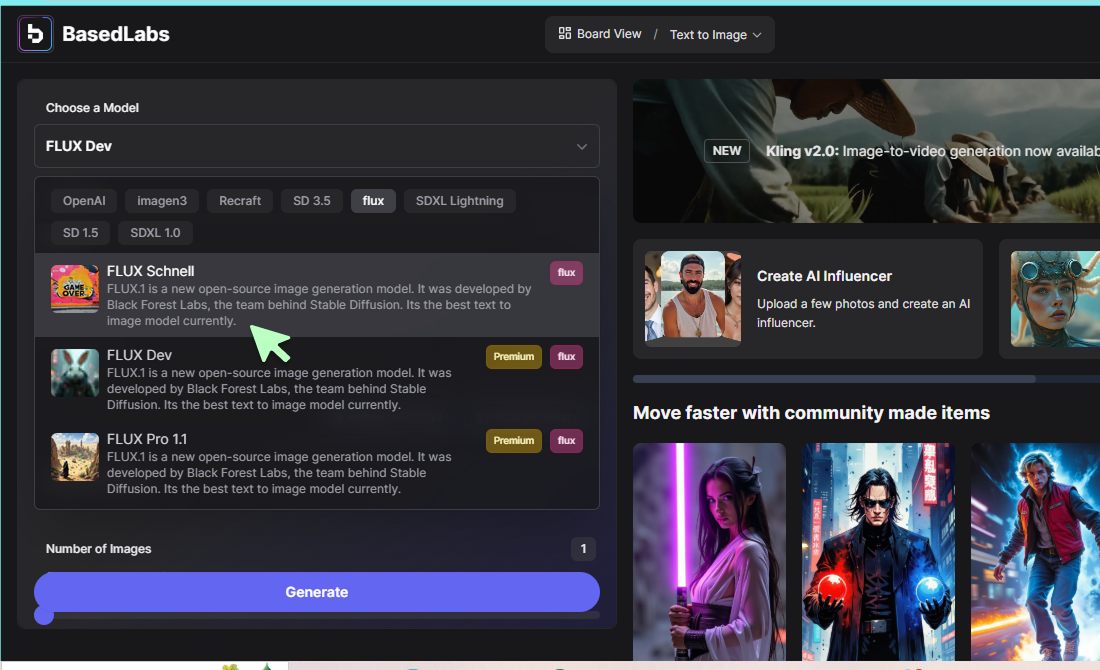This screenshot has width=1100, height=670.
Task: Click the NEW badge on the banner
Action: [x=727, y=151]
